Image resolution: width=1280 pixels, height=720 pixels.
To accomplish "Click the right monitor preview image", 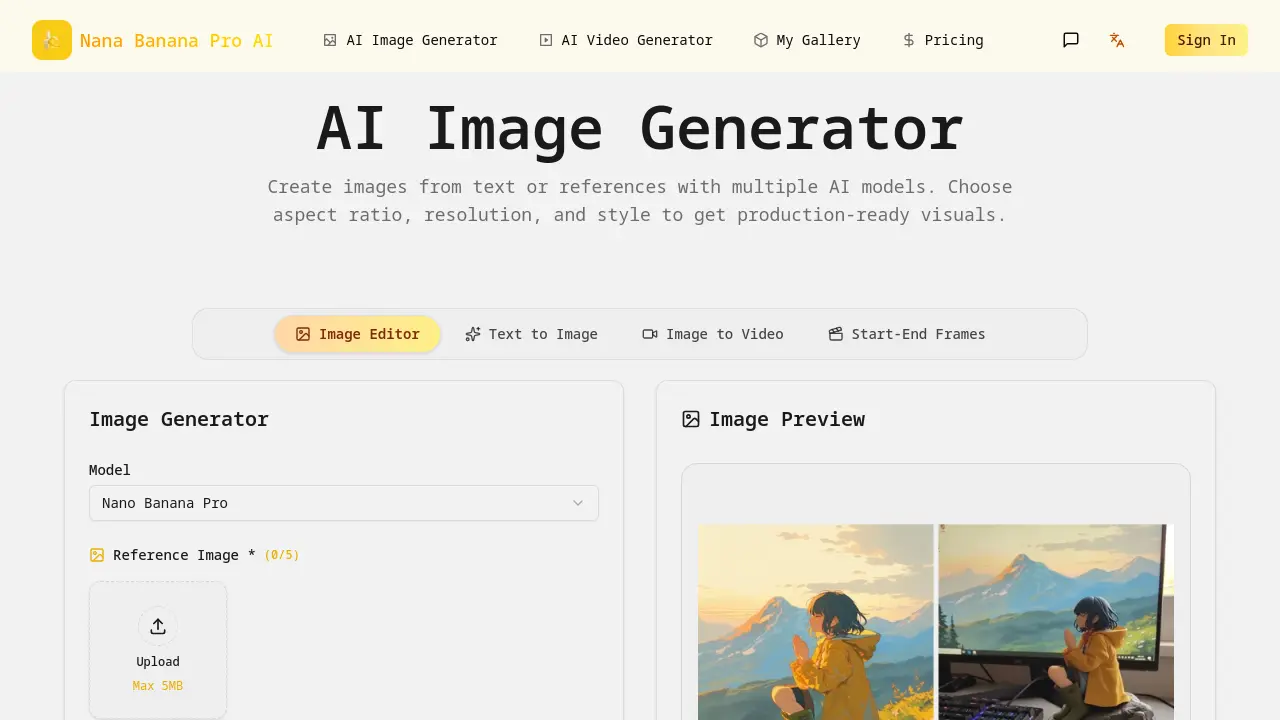I will pos(1056,622).
